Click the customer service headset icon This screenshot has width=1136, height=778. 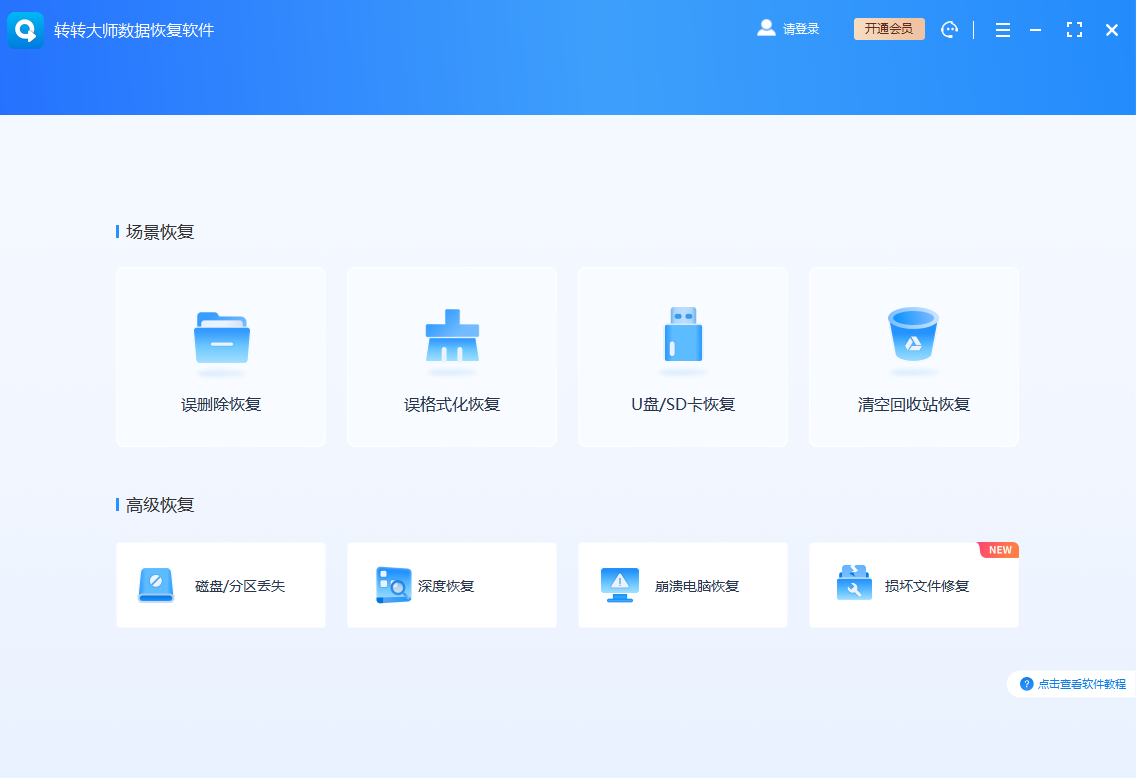pos(949,29)
